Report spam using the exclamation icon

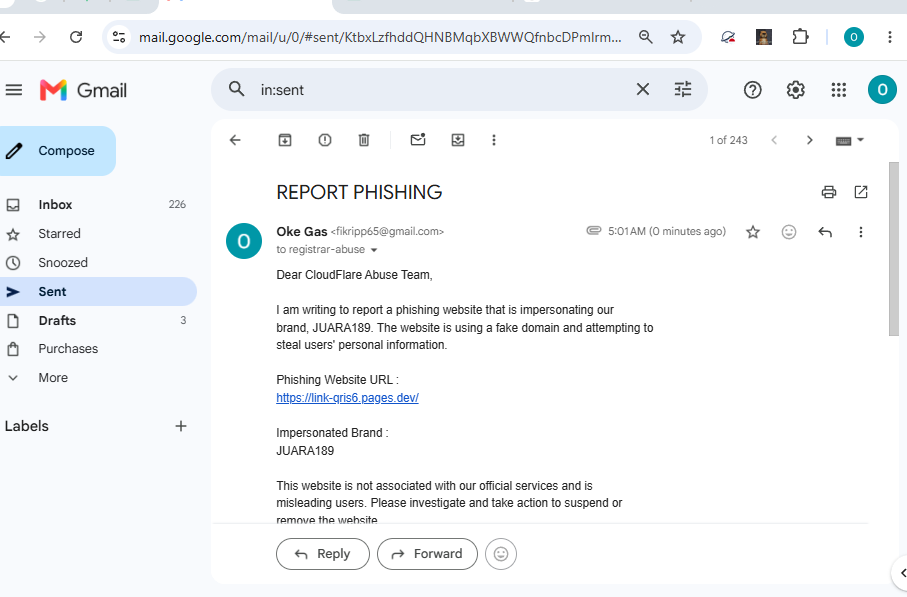point(325,140)
